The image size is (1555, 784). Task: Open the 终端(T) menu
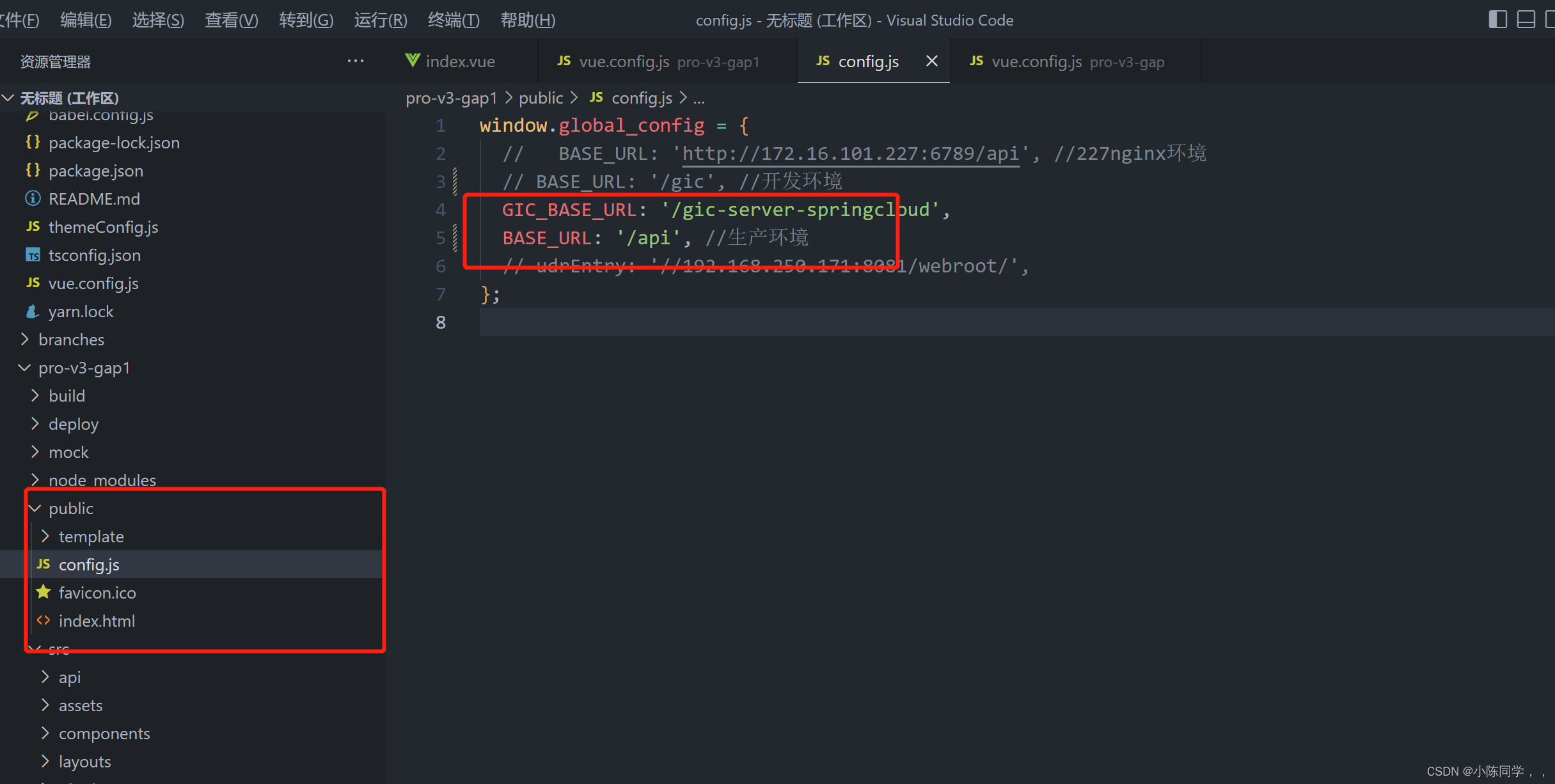click(453, 20)
